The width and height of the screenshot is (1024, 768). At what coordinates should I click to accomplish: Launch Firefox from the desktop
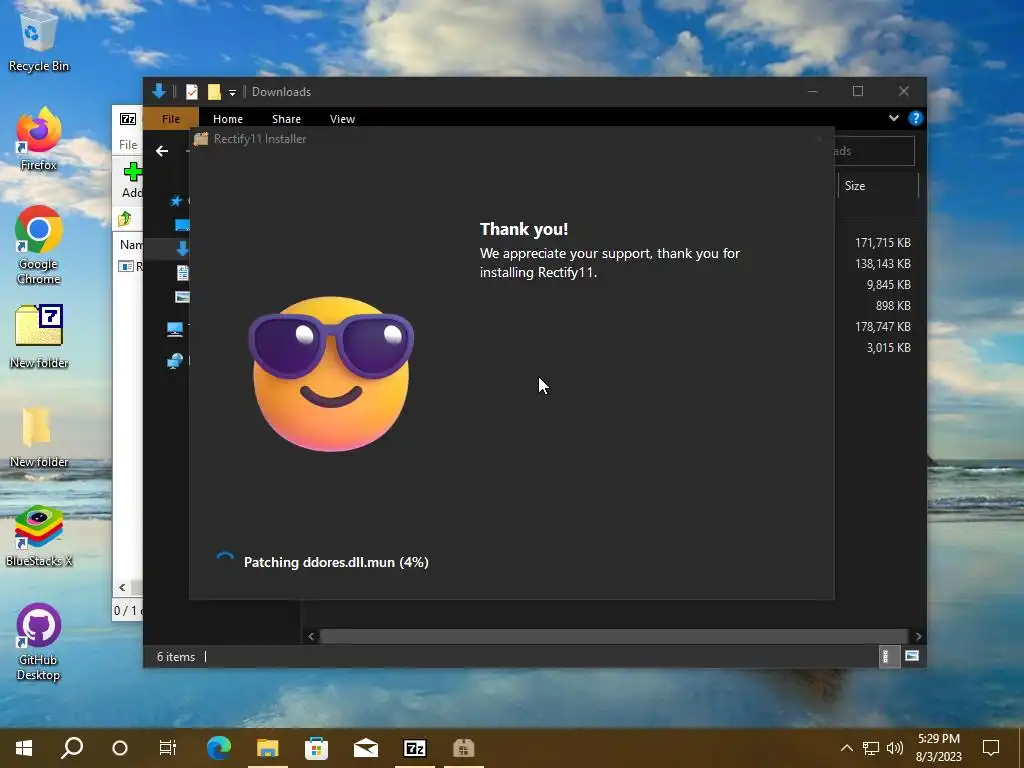click(39, 140)
